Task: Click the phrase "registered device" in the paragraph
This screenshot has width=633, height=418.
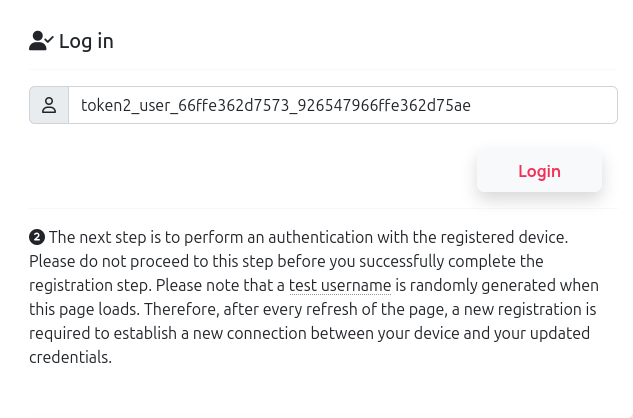Action: coord(502,237)
